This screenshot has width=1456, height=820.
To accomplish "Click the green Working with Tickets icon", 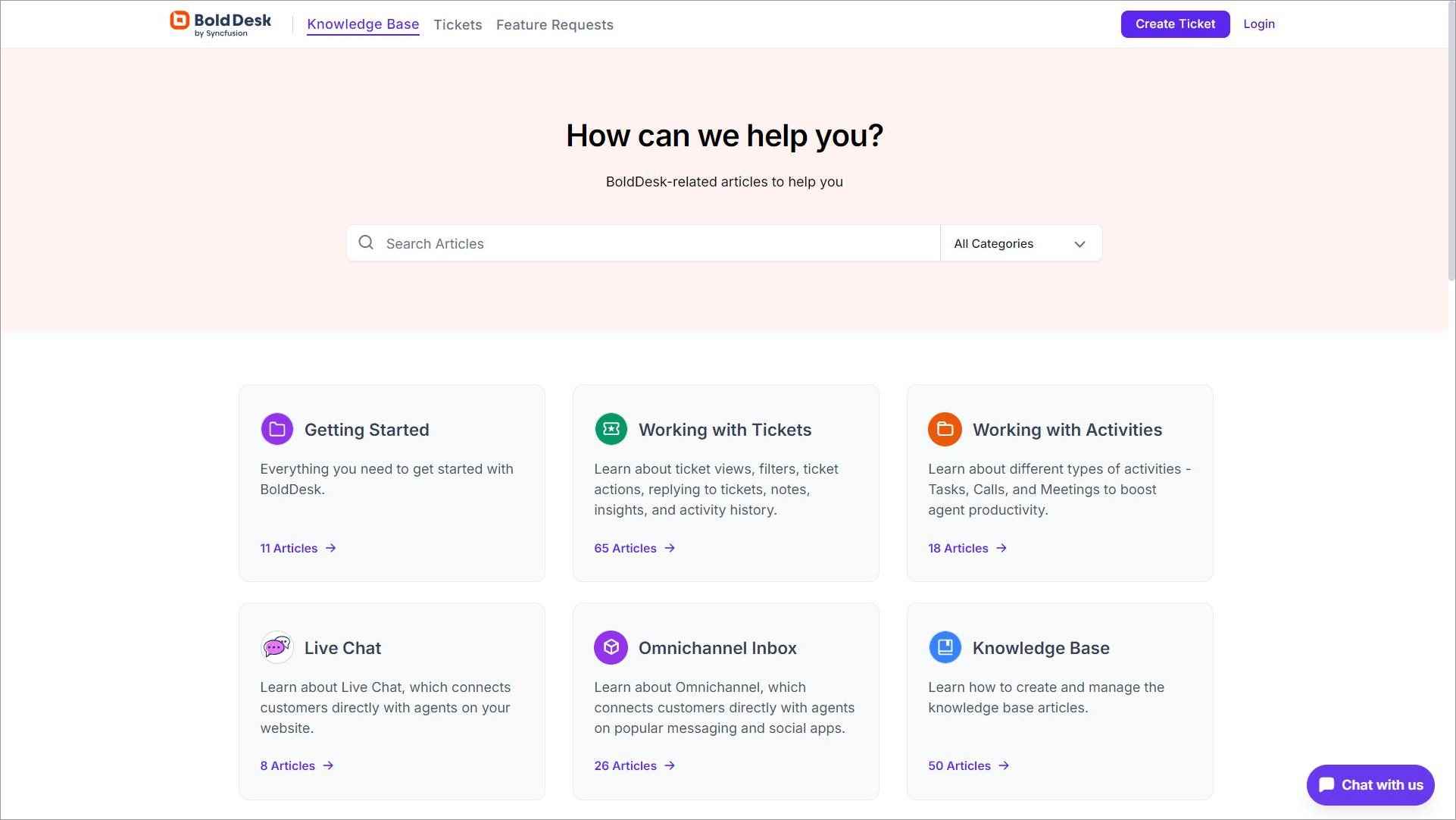I will pyautogui.click(x=611, y=429).
